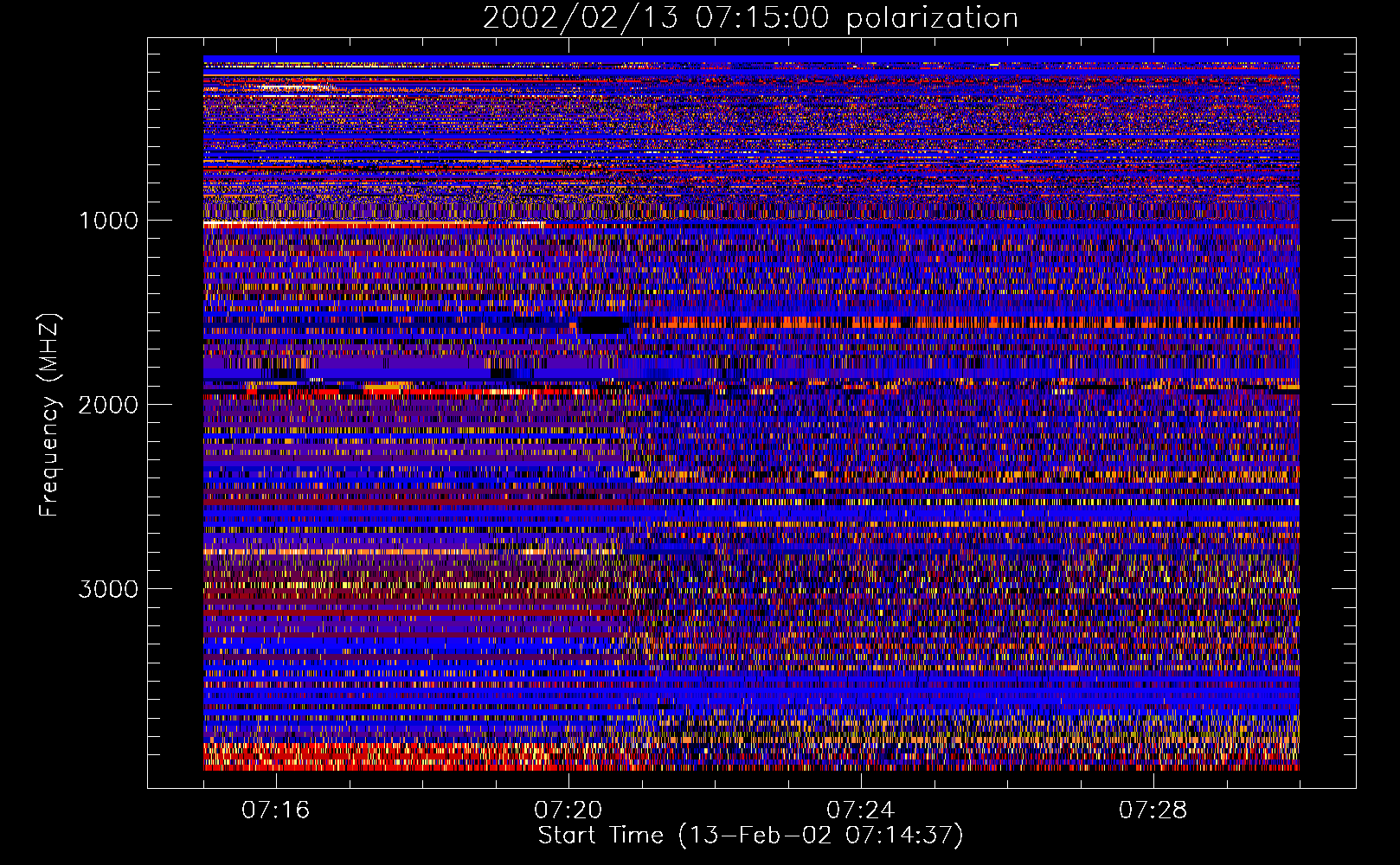Screen dimensions: 1400x865
Task: Click the plot title "2002/02/13 07:15:00 polarization"
Action: [750, 18]
